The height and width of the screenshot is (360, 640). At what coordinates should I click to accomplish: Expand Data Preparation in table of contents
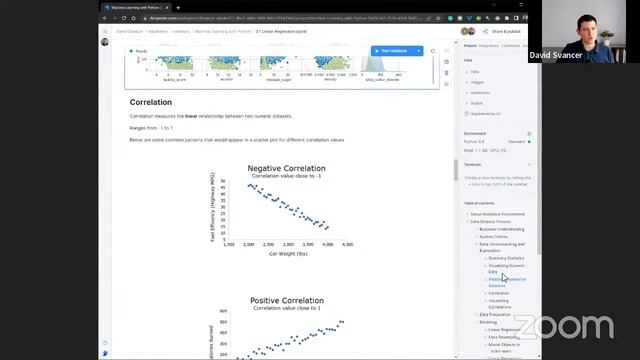[476, 315]
